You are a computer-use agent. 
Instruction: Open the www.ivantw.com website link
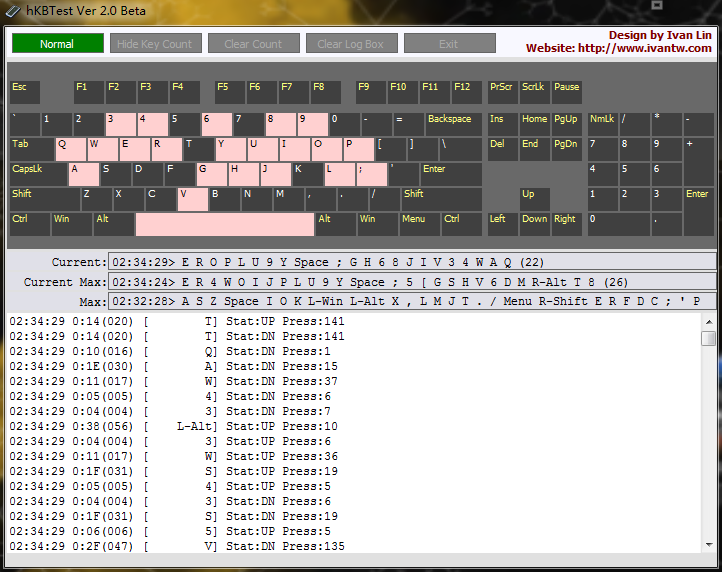[620, 48]
